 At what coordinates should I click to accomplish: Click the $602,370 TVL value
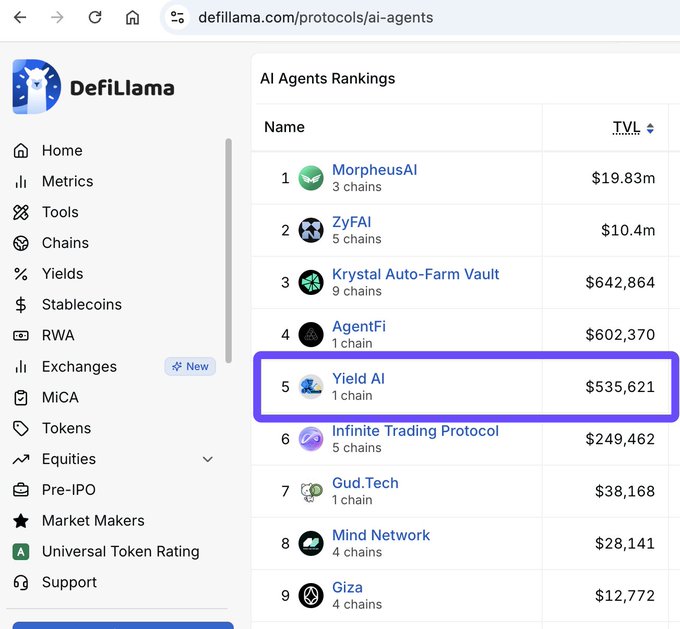coord(620,334)
